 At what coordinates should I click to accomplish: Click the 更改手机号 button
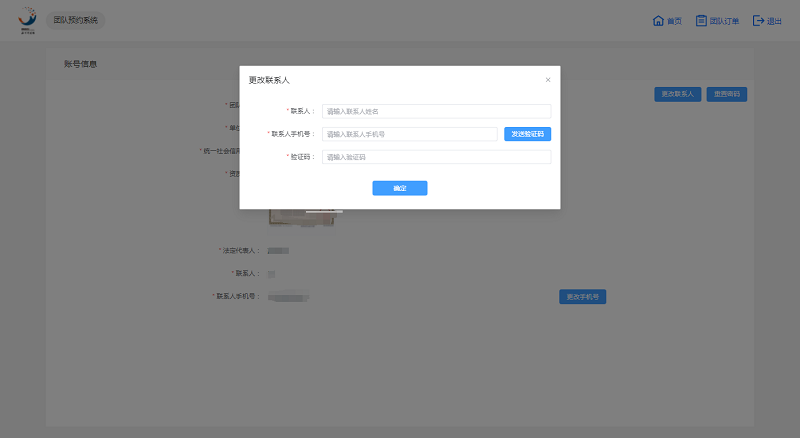point(582,297)
